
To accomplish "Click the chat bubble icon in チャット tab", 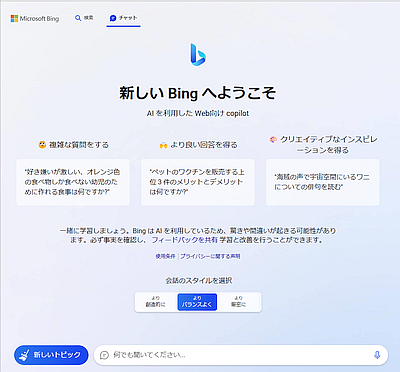I will [x=113, y=18].
